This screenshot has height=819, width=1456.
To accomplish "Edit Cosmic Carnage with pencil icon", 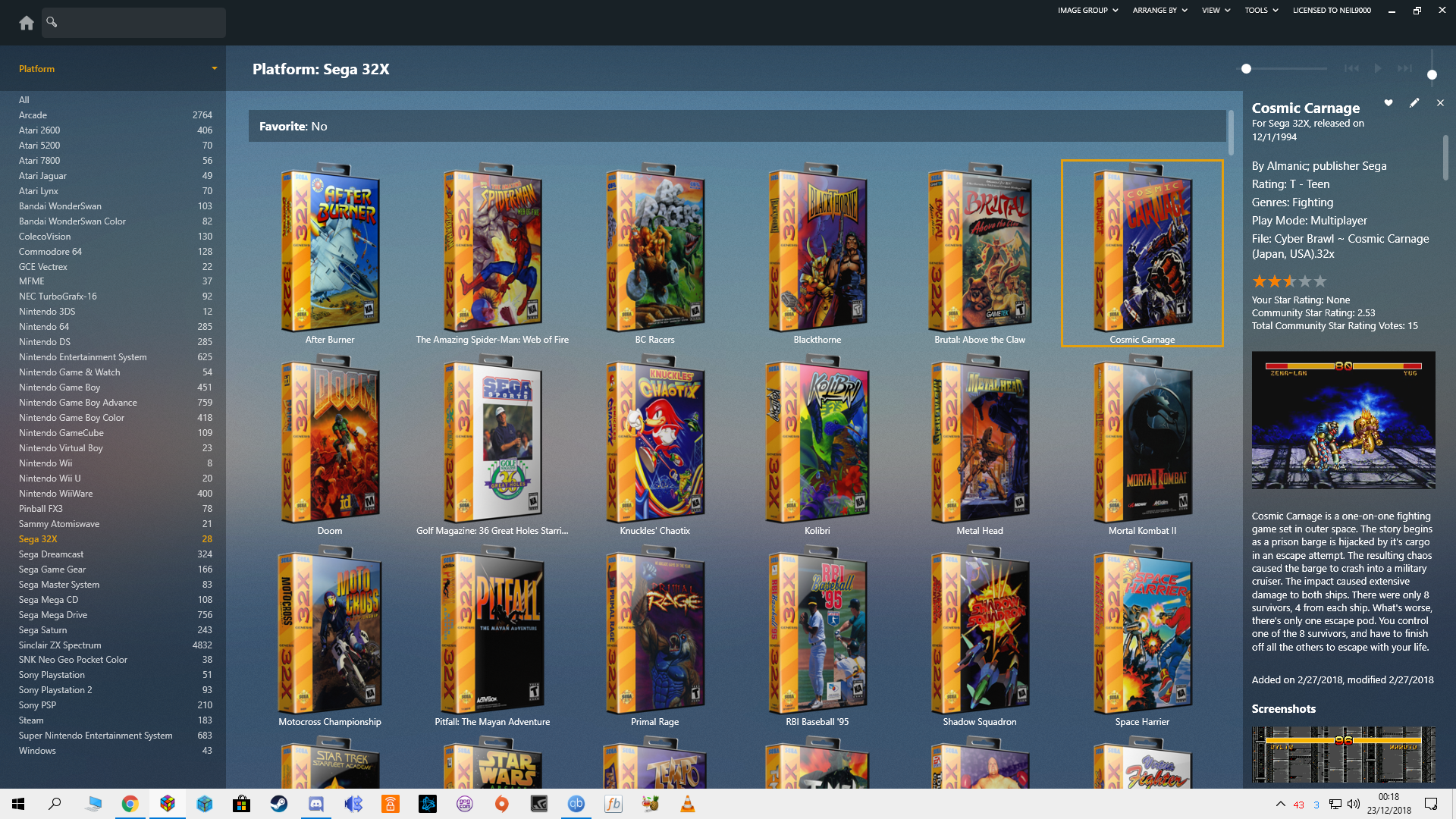I will (1414, 103).
